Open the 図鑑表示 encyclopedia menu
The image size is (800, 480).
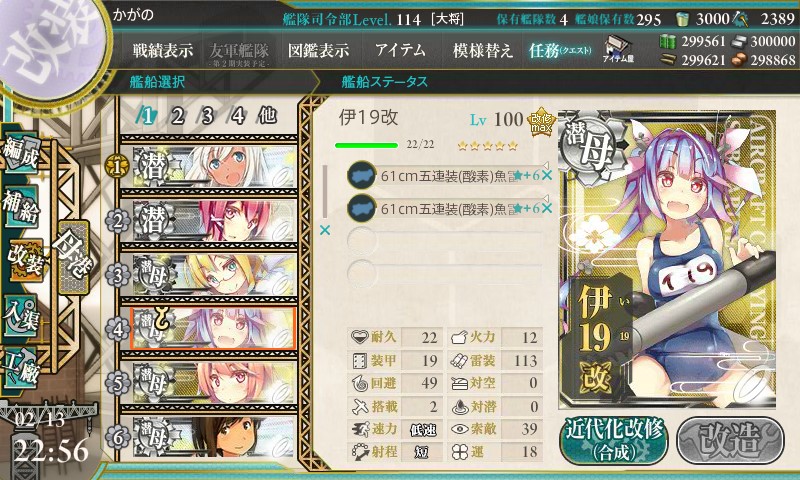click(x=318, y=50)
